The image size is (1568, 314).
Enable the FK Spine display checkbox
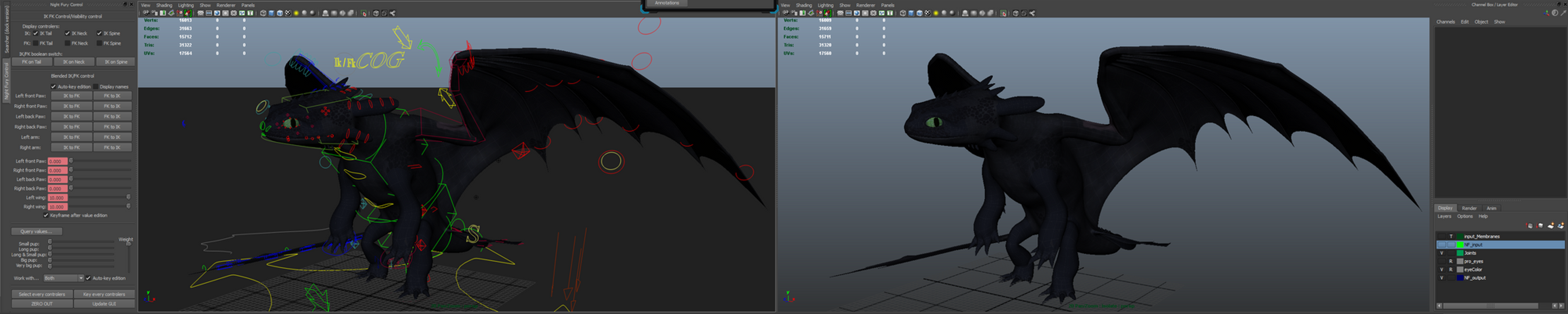tap(99, 43)
